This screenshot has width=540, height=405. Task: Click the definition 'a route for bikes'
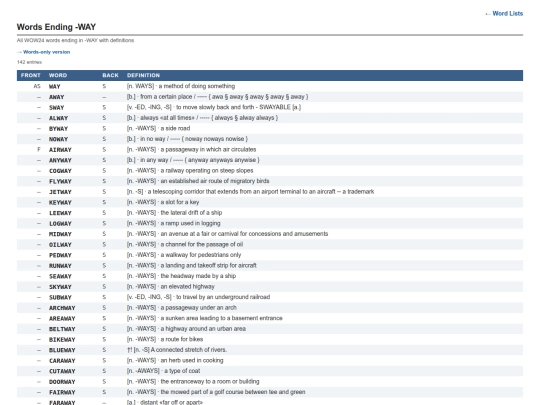[x=182, y=339]
